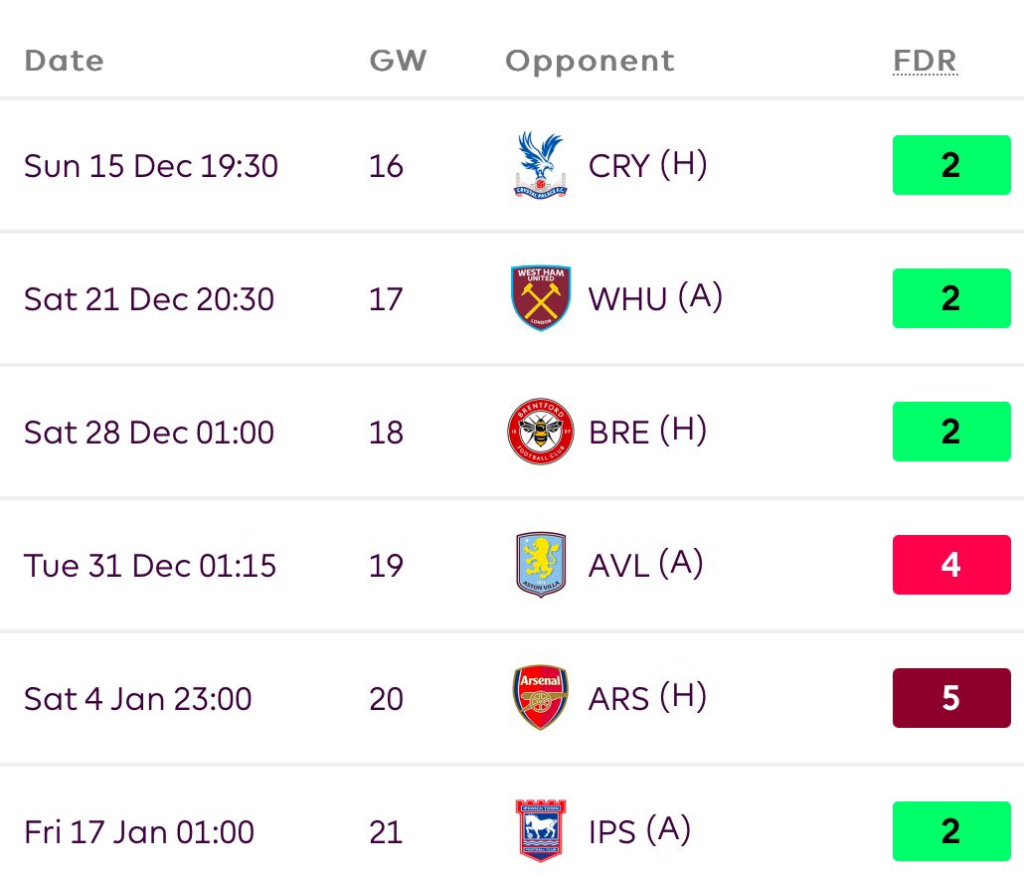Click the Crystal Palace club crest
The image size is (1024, 881).
point(540,164)
